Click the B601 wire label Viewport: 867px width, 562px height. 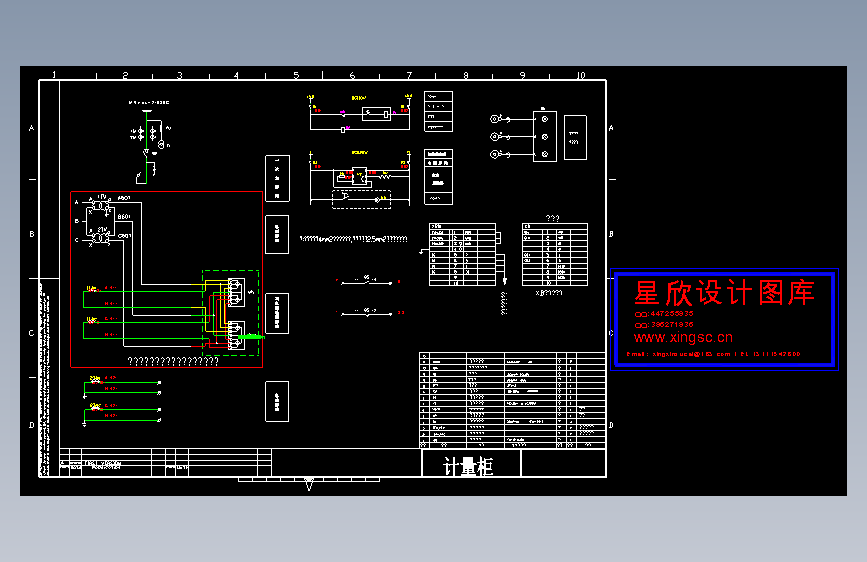[124, 217]
